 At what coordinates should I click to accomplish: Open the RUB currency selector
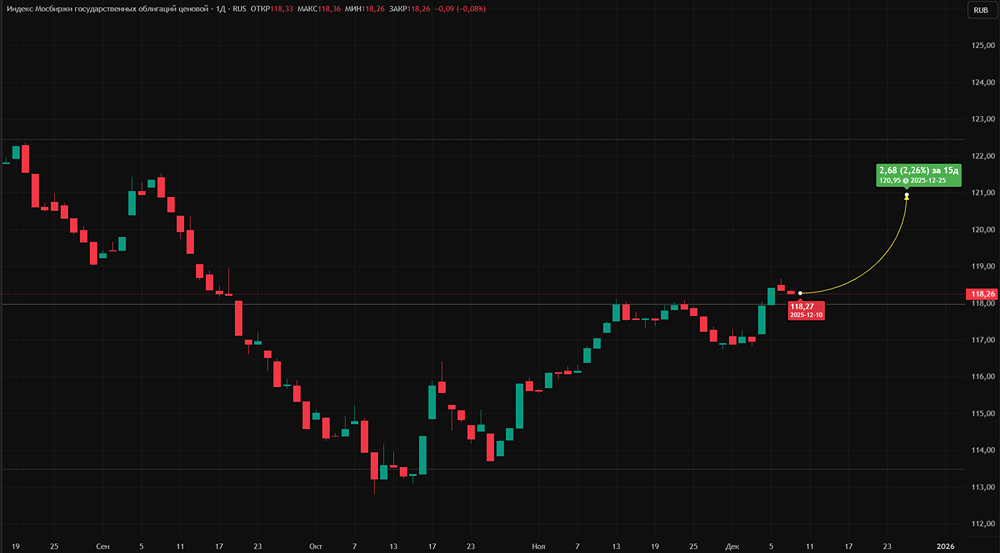coord(981,10)
